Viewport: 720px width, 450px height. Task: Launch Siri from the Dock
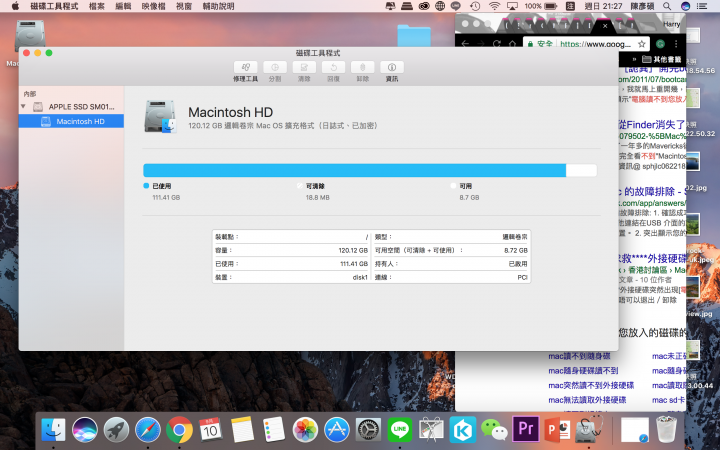pos(84,430)
